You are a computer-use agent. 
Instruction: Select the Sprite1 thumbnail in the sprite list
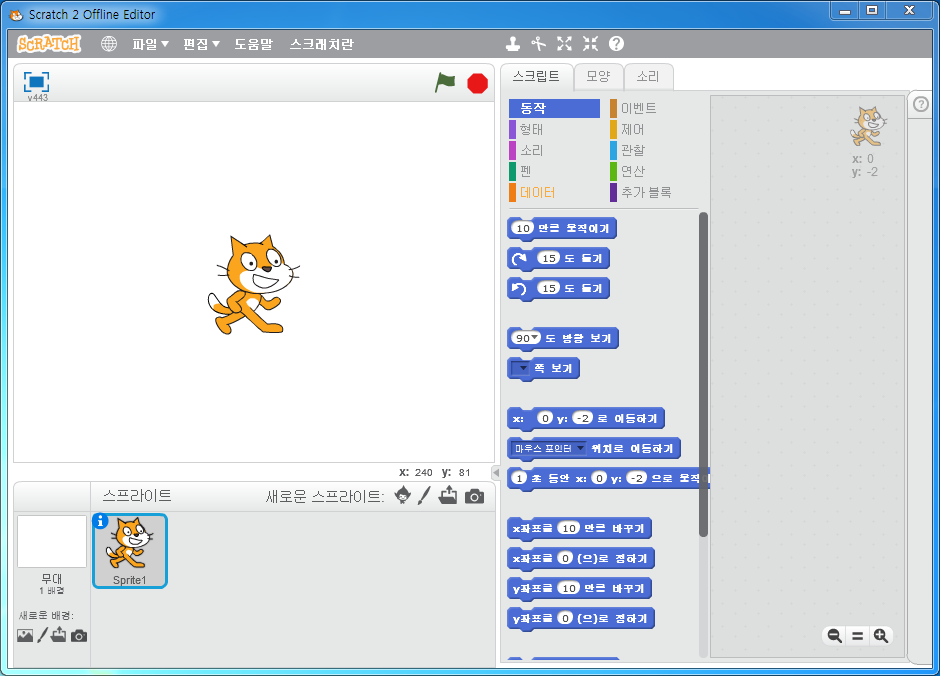tap(129, 551)
